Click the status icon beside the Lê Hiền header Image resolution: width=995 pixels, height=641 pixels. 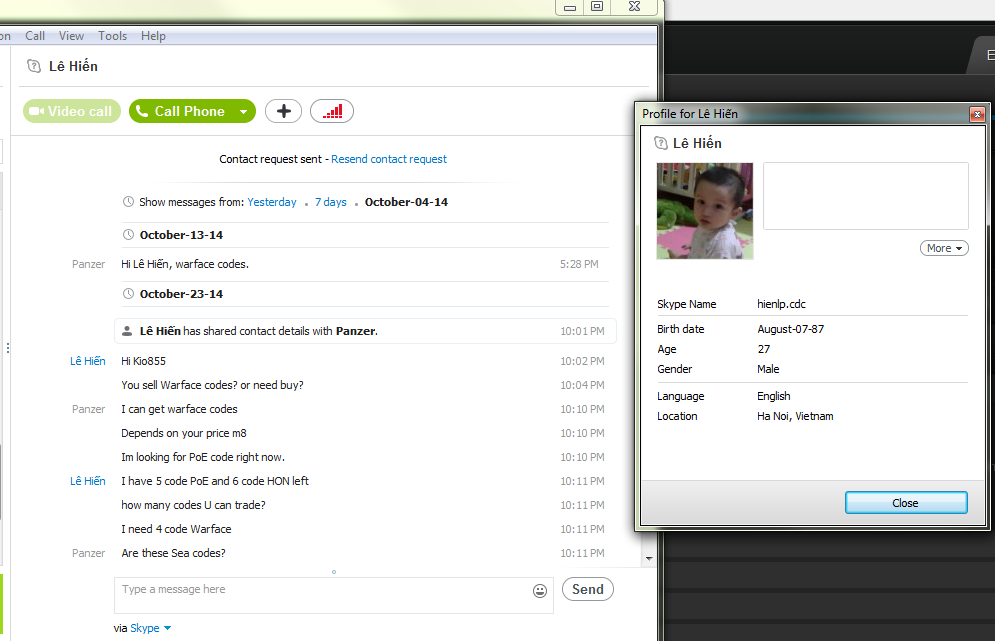34,66
